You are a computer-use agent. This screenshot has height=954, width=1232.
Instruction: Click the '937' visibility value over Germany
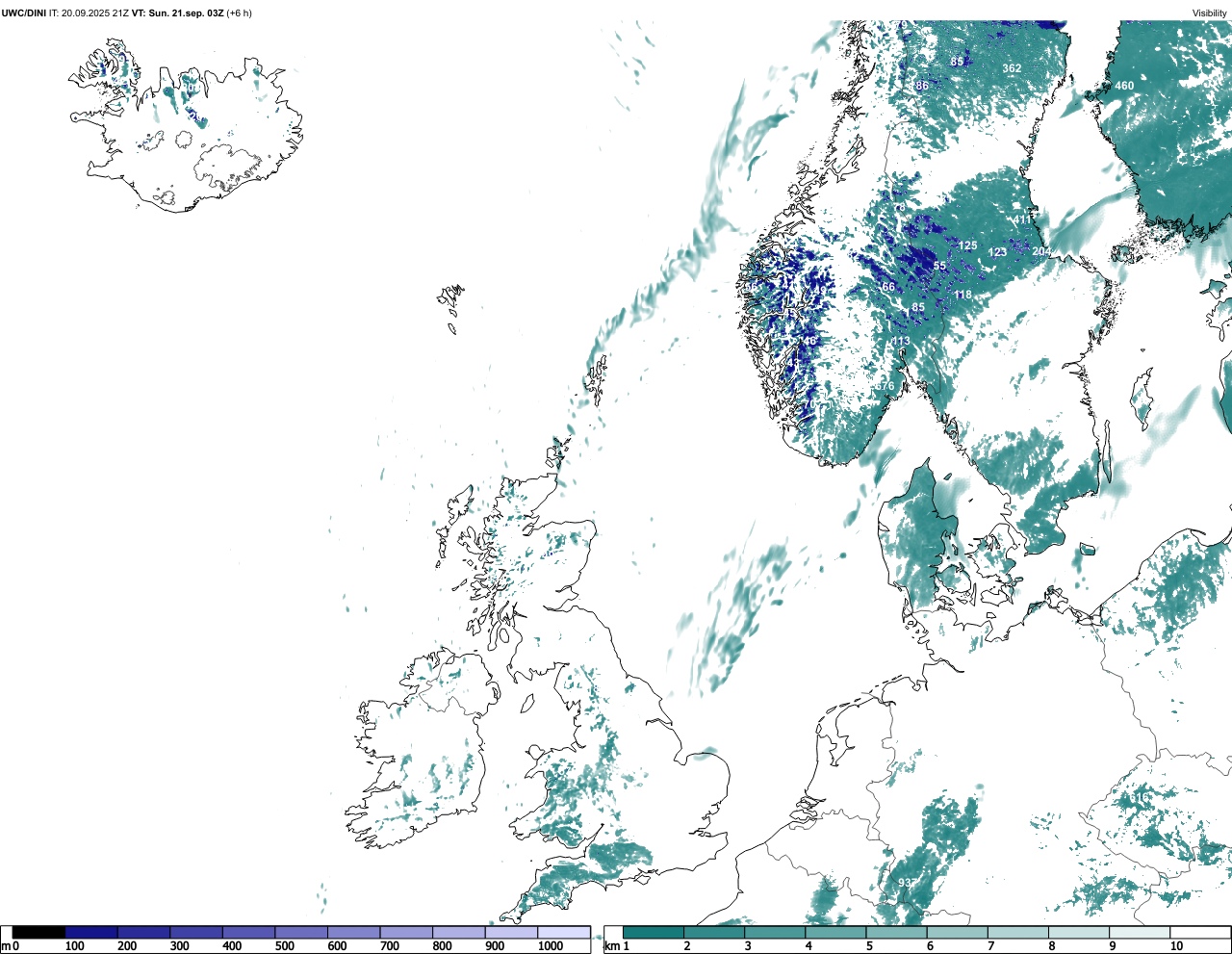[907, 883]
